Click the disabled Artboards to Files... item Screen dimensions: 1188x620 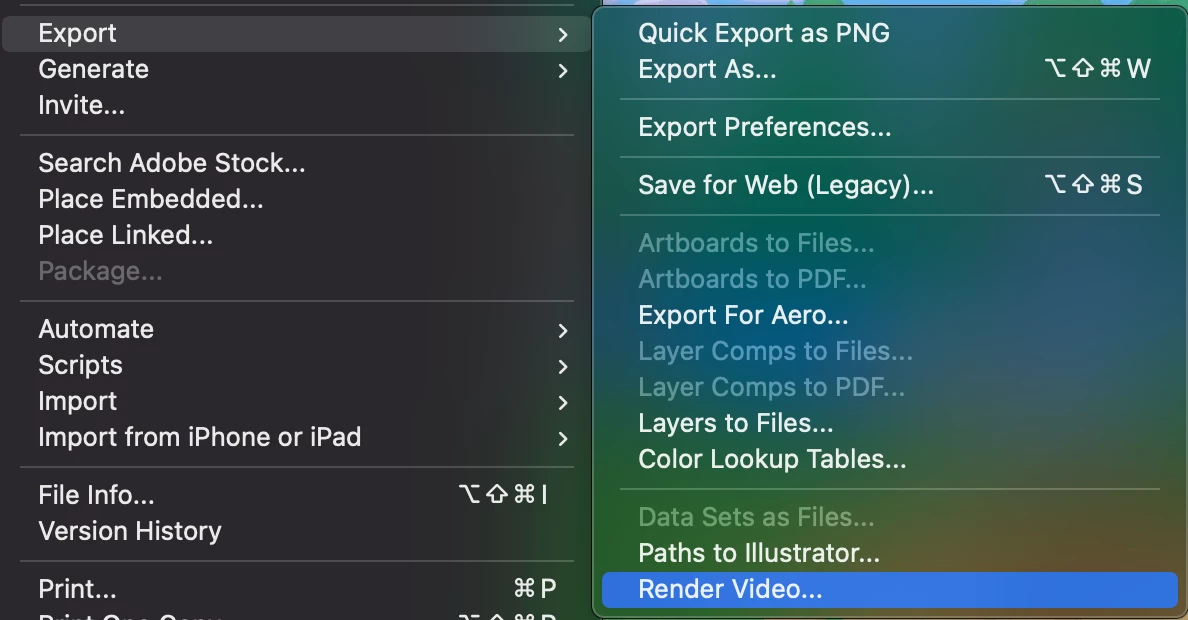889,243
